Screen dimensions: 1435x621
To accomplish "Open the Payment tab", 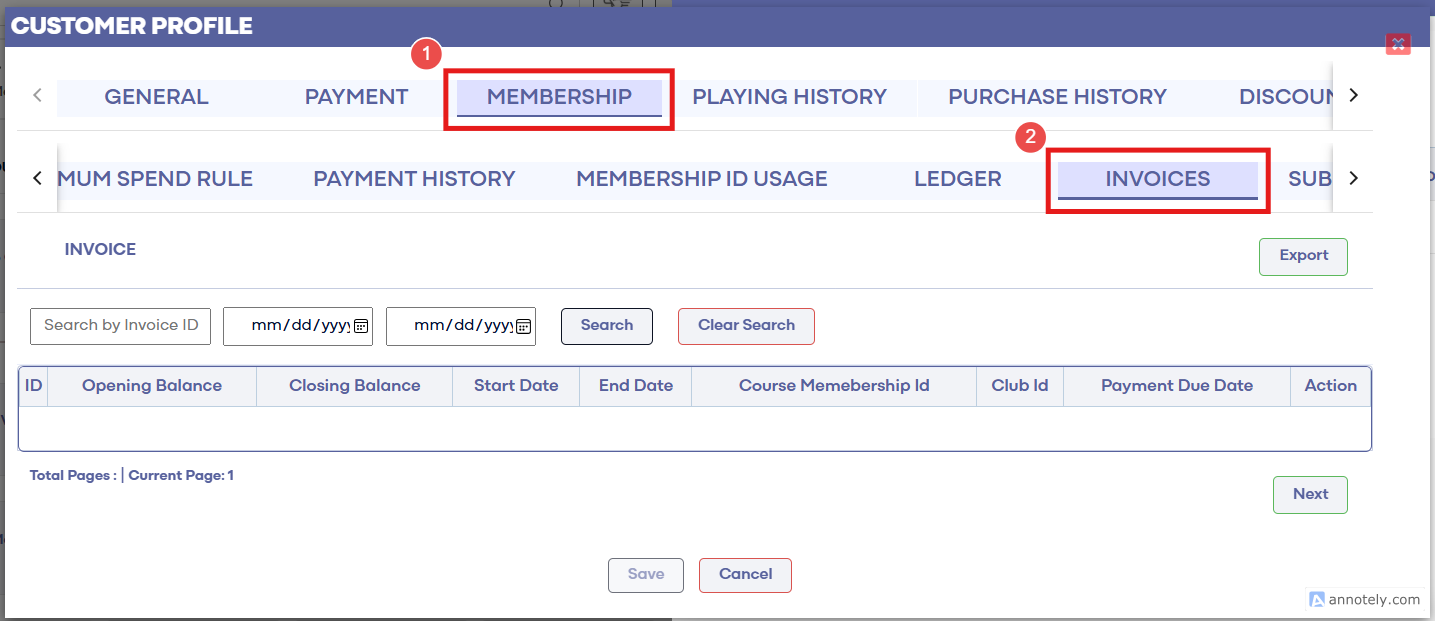I will coord(356,97).
